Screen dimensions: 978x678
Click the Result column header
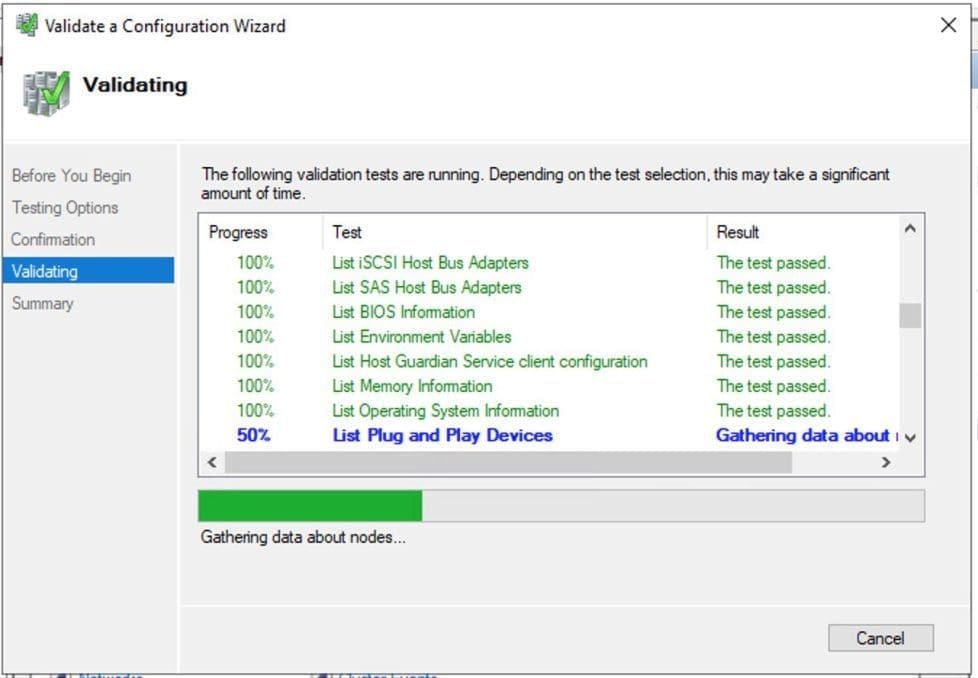coord(738,232)
